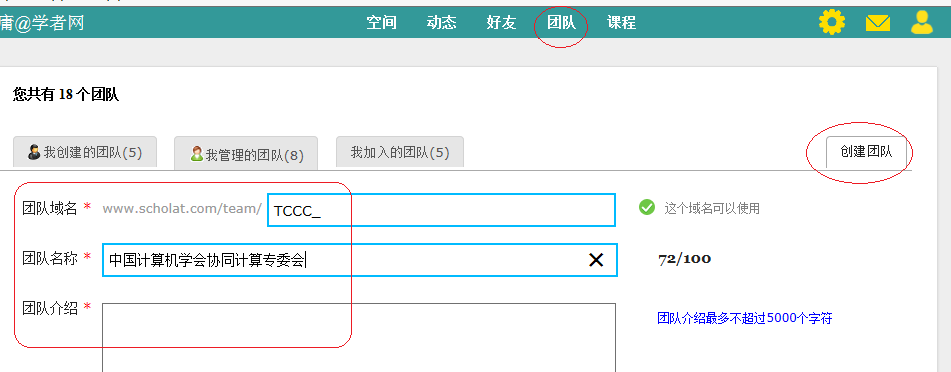Clear team name with the X icon

596,260
